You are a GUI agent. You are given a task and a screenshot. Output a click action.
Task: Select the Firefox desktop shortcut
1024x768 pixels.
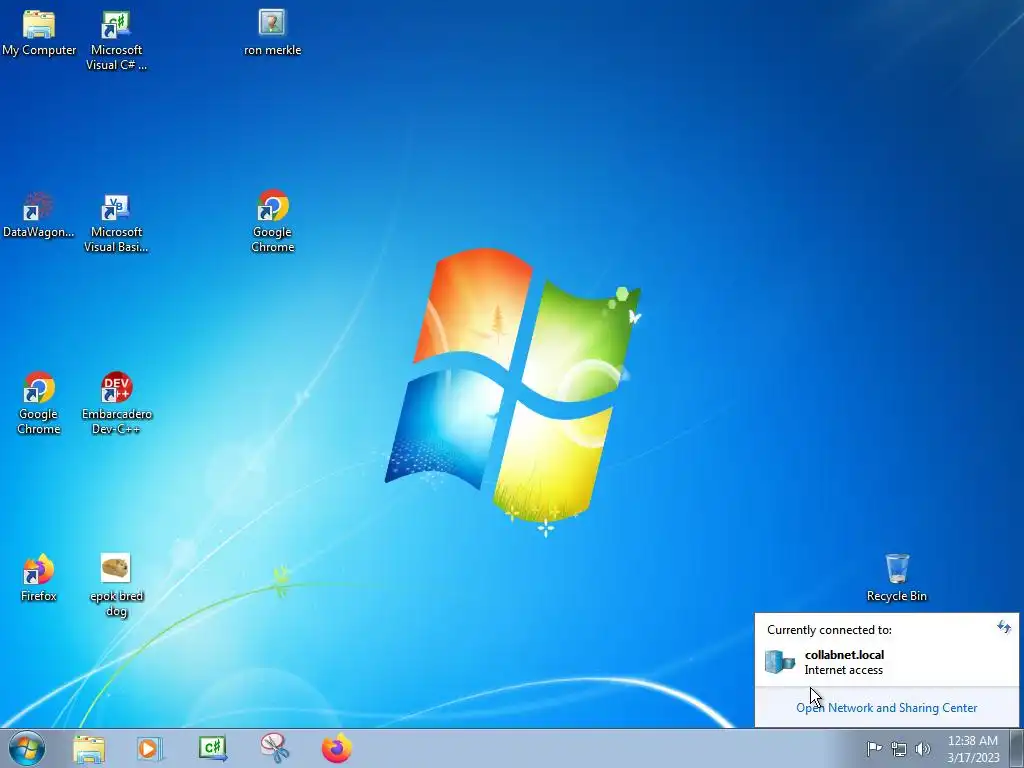[39, 578]
